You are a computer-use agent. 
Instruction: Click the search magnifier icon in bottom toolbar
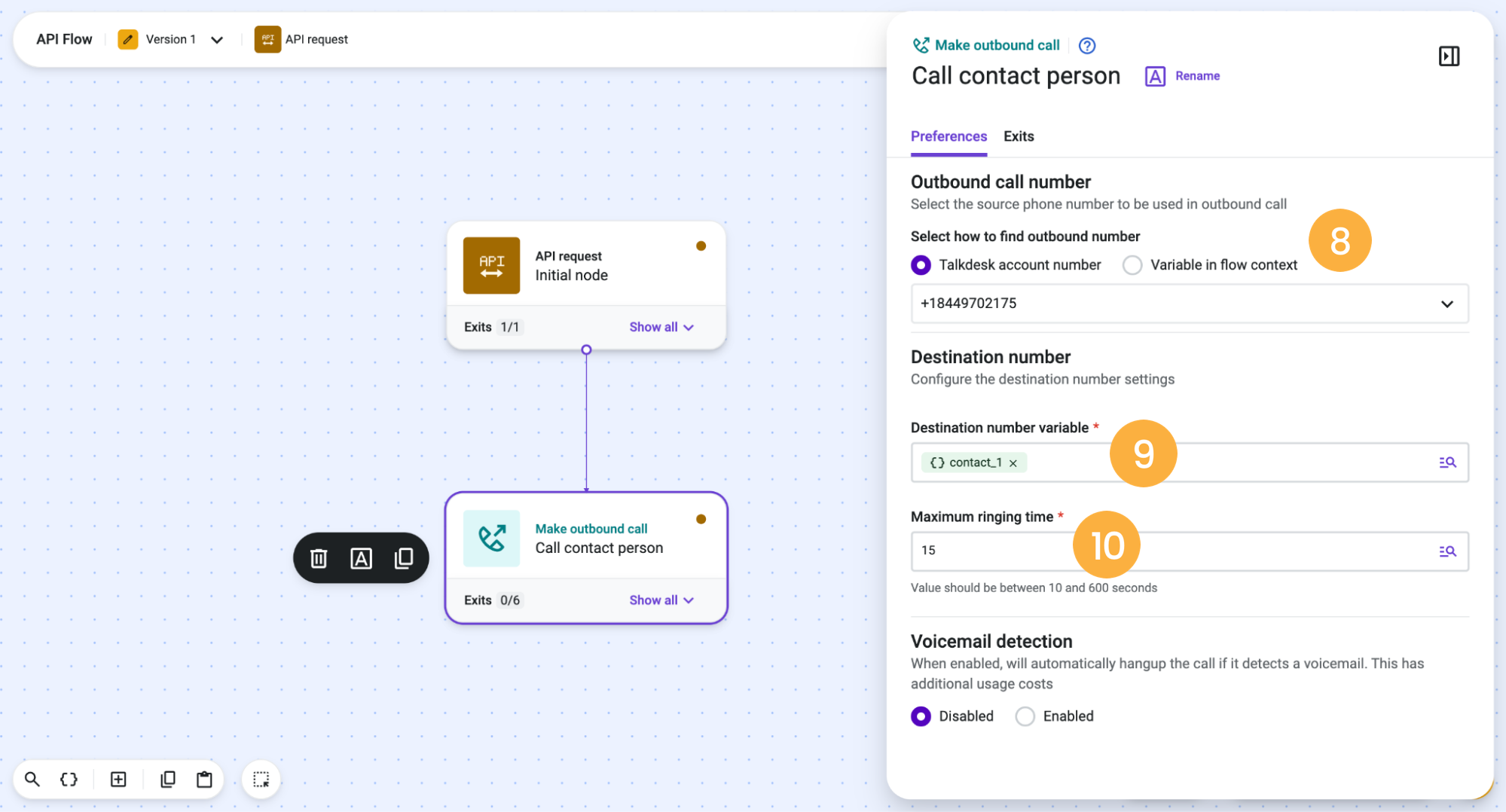32,779
